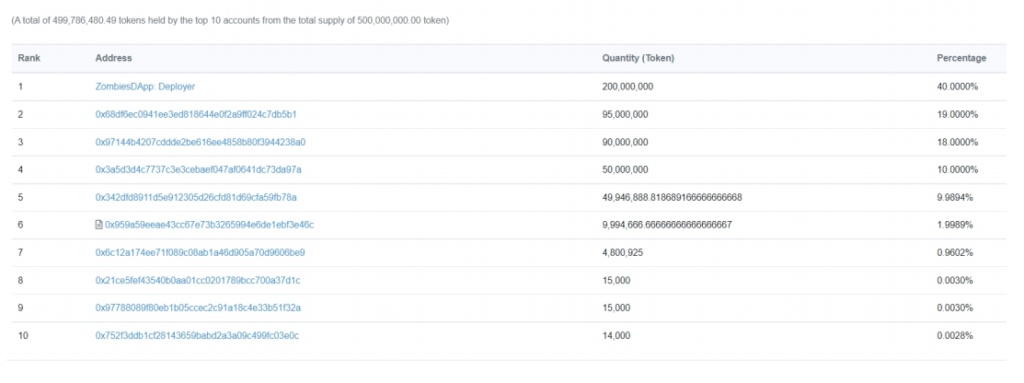
Task: Select quantity 200,000,000
Action: click(628, 86)
